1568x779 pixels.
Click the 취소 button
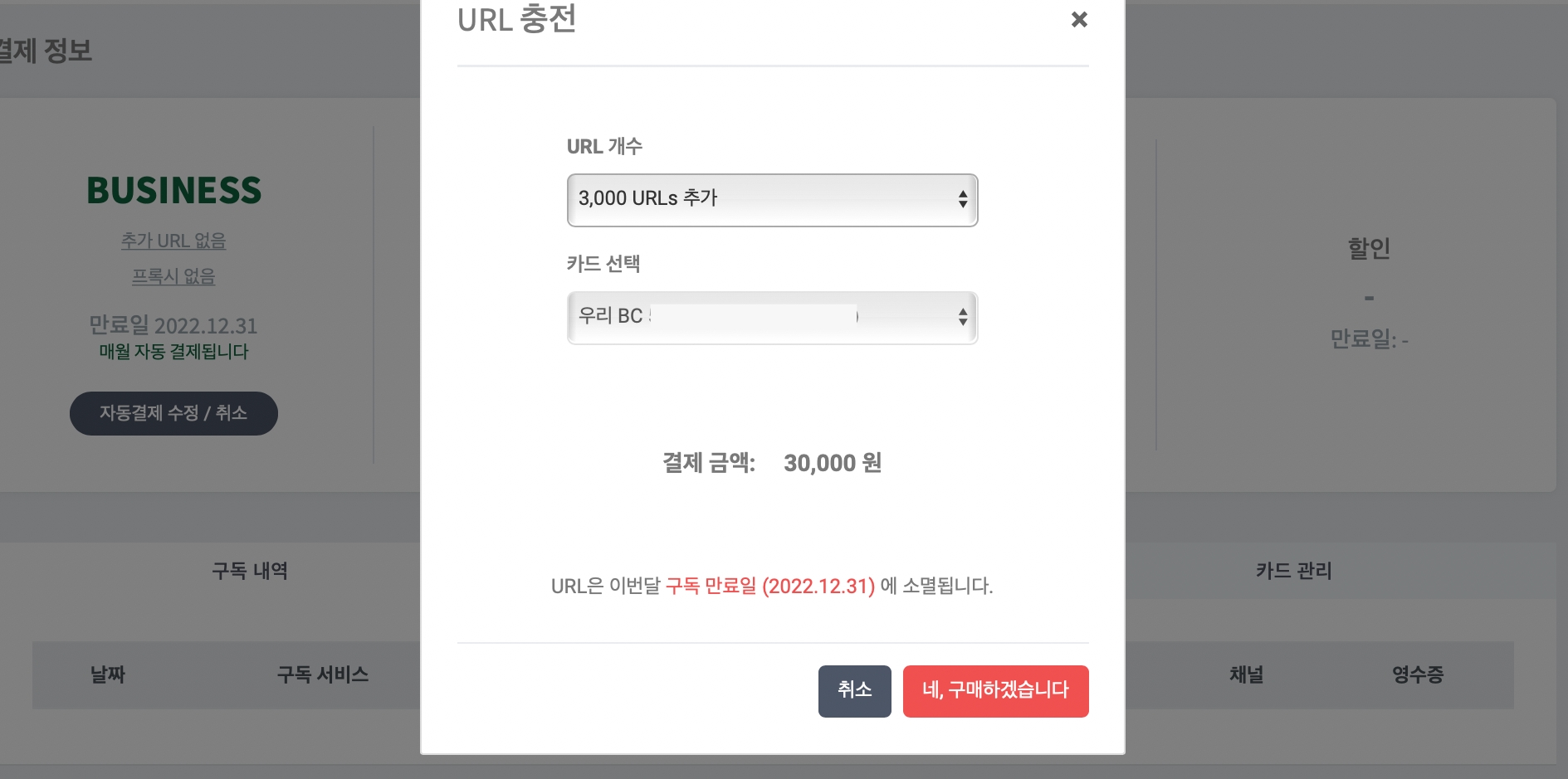click(854, 690)
